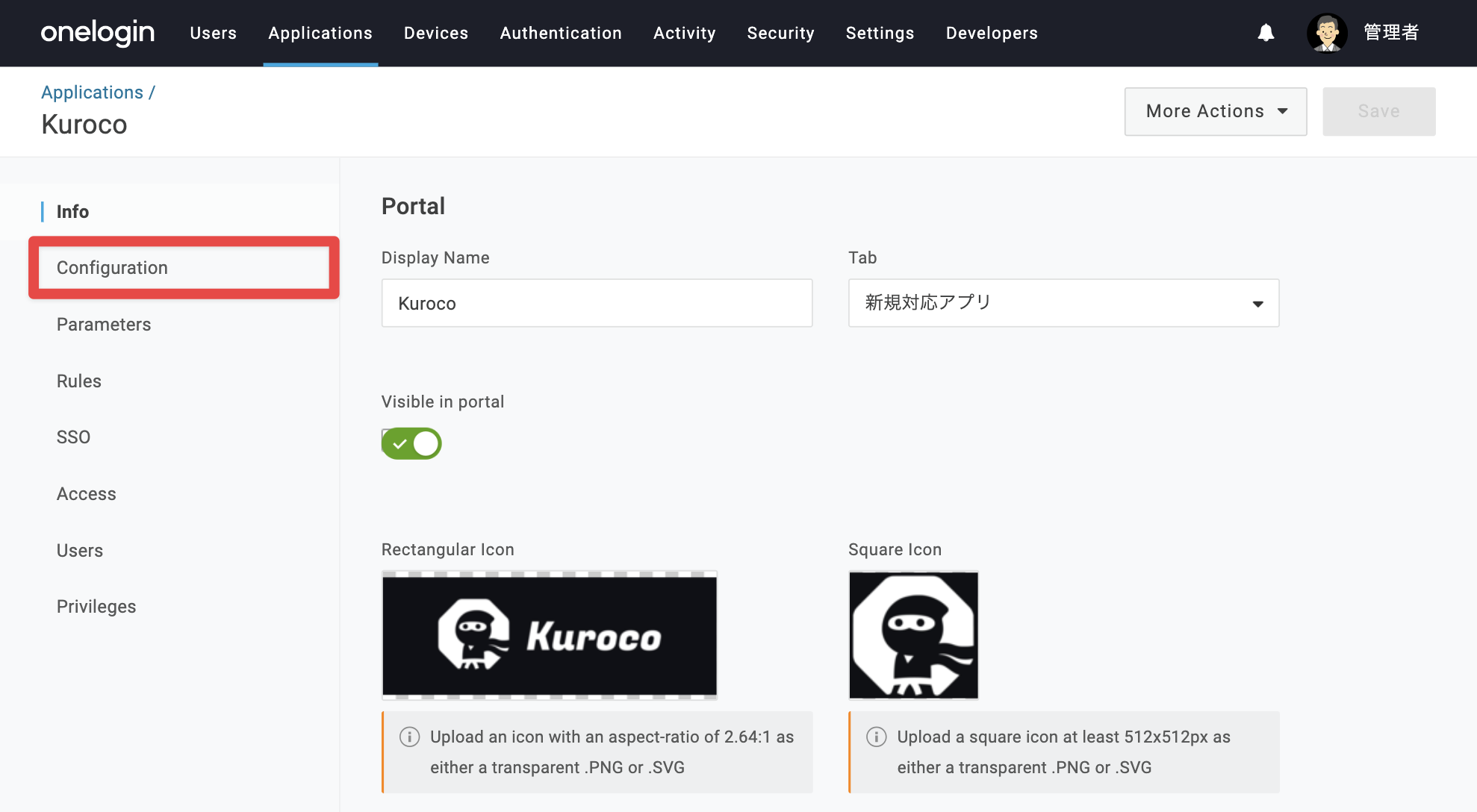Click the admin profile avatar
This screenshot has width=1477, height=812.
pos(1327,33)
